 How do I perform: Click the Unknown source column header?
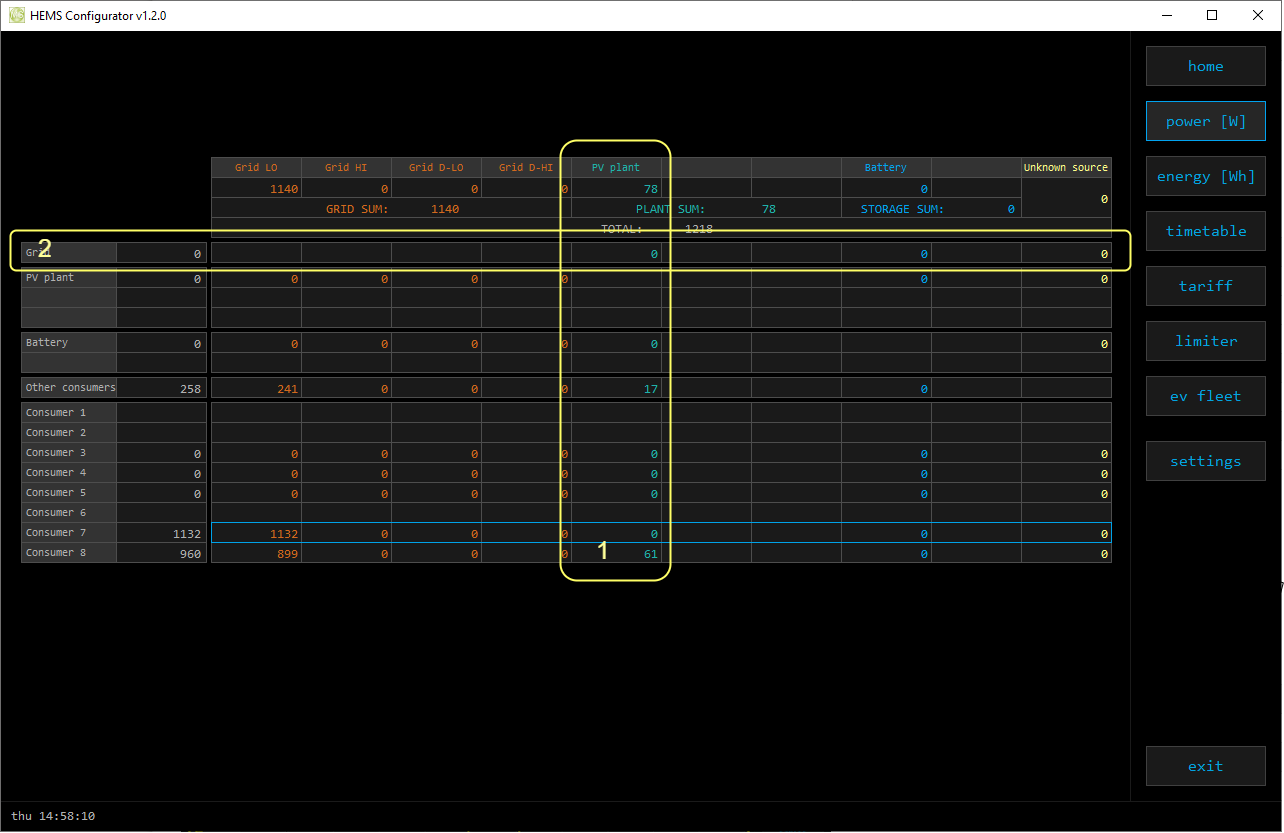(x=1065, y=168)
